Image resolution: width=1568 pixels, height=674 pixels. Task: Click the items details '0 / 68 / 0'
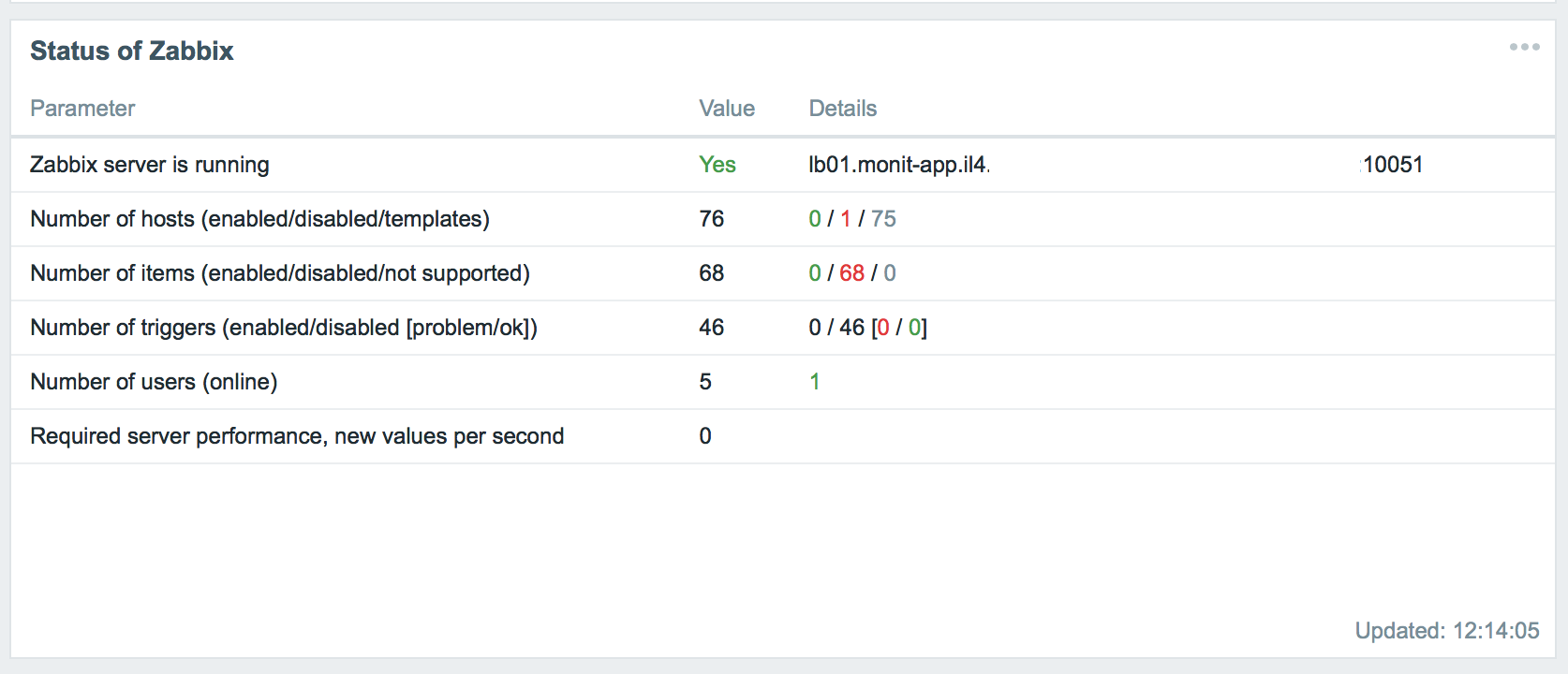pyautogui.click(x=852, y=273)
